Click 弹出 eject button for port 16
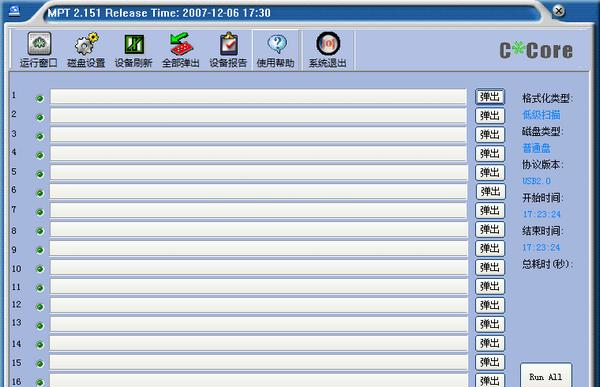 (x=490, y=380)
